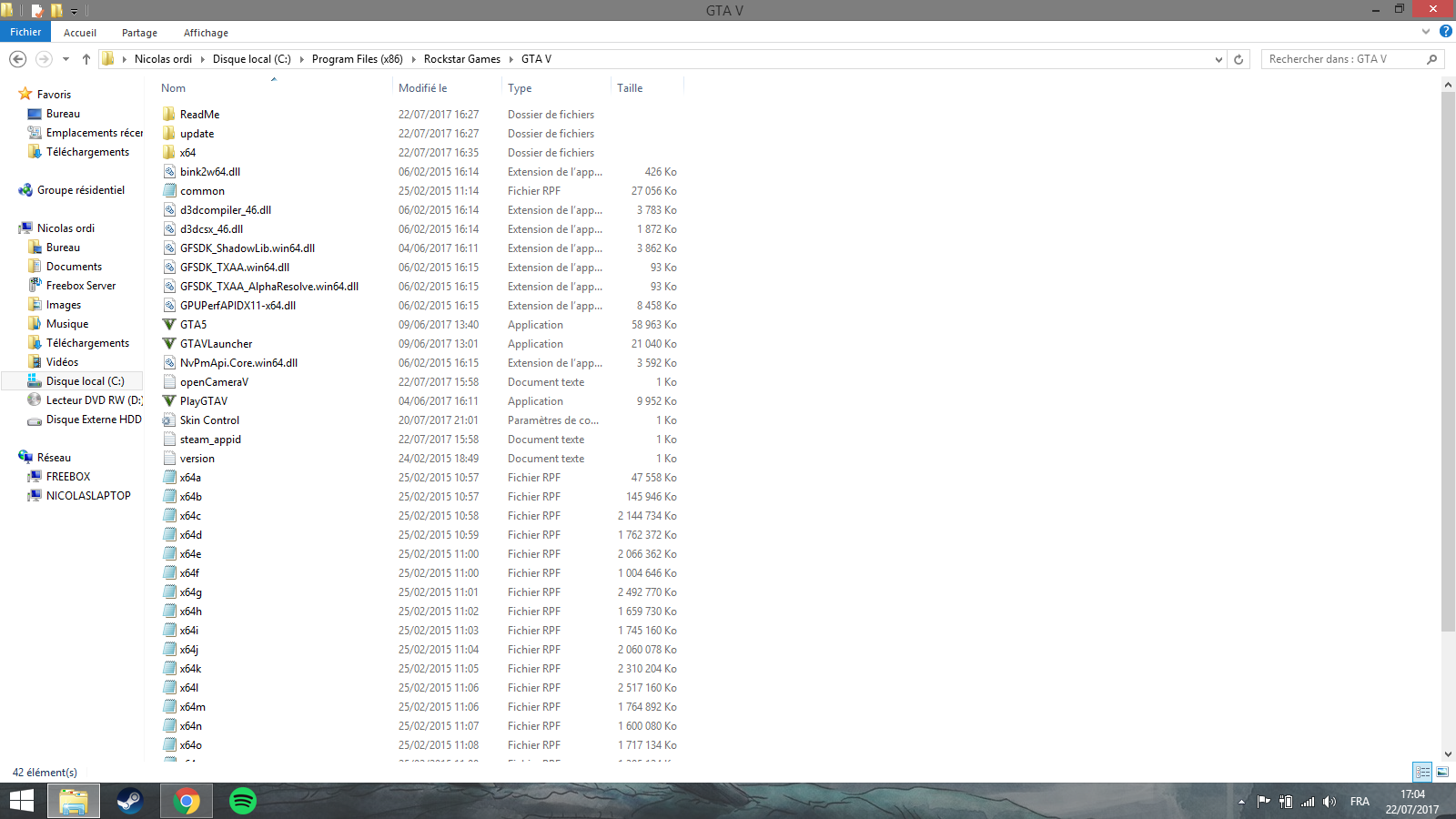The height and width of the screenshot is (819, 1456).
Task: Select the GFSDK_TXAA_AlphaResolve.win64.dll file name
Action: click(x=269, y=287)
